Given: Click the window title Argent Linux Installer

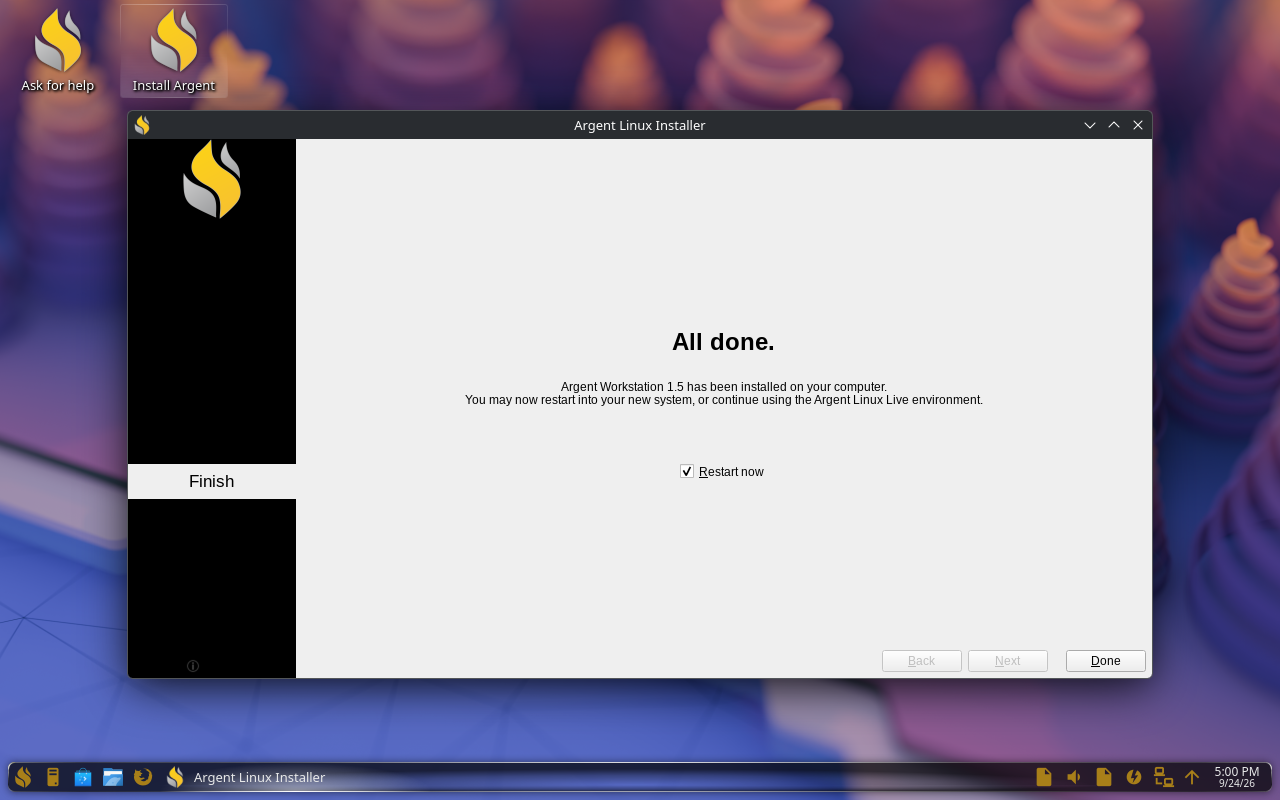Looking at the screenshot, I should click(x=640, y=125).
